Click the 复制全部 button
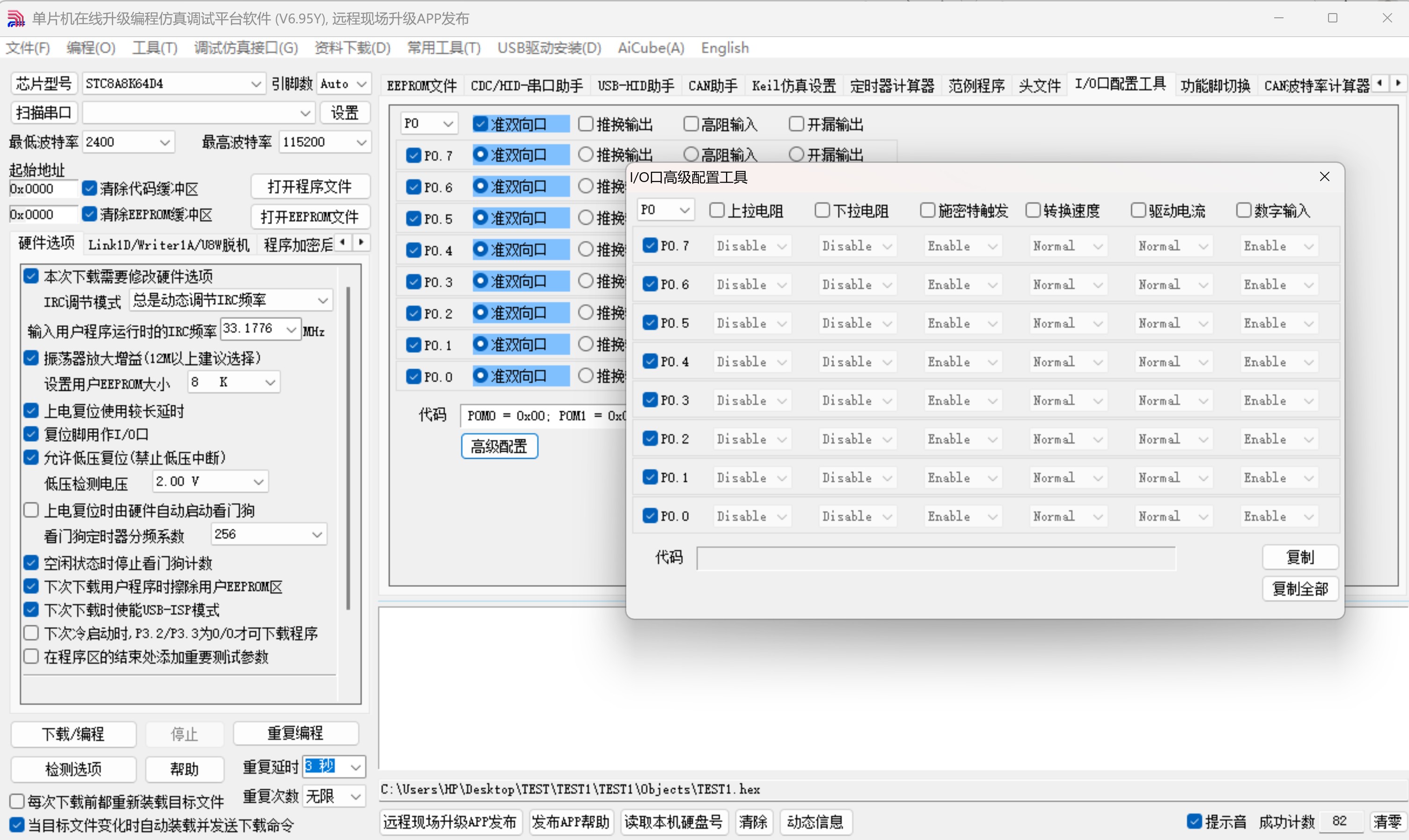The height and width of the screenshot is (840, 1409). (1300, 589)
